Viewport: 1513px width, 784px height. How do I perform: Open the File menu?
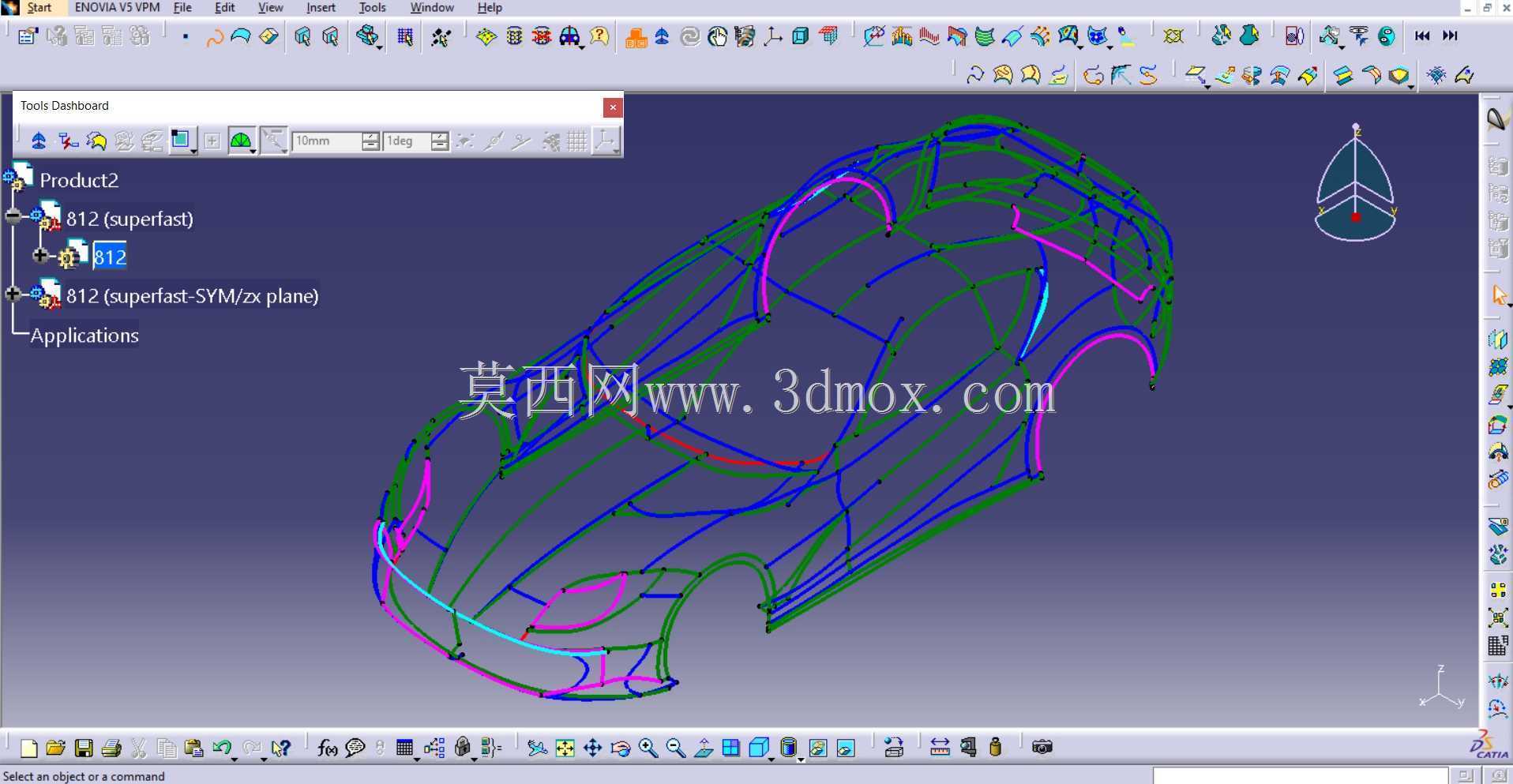point(182,7)
